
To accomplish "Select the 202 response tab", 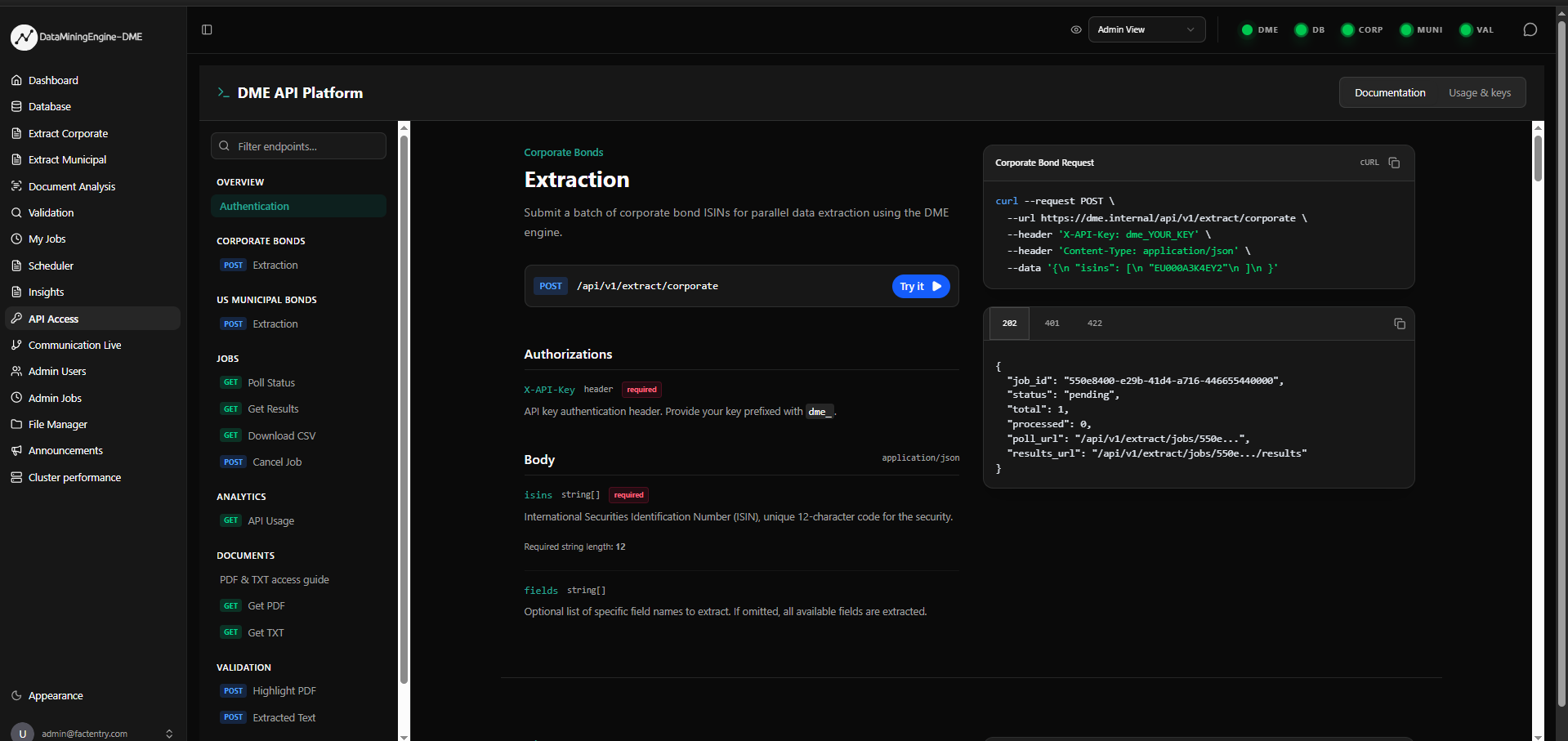I will pyautogui.click(x=1009, y=324).
